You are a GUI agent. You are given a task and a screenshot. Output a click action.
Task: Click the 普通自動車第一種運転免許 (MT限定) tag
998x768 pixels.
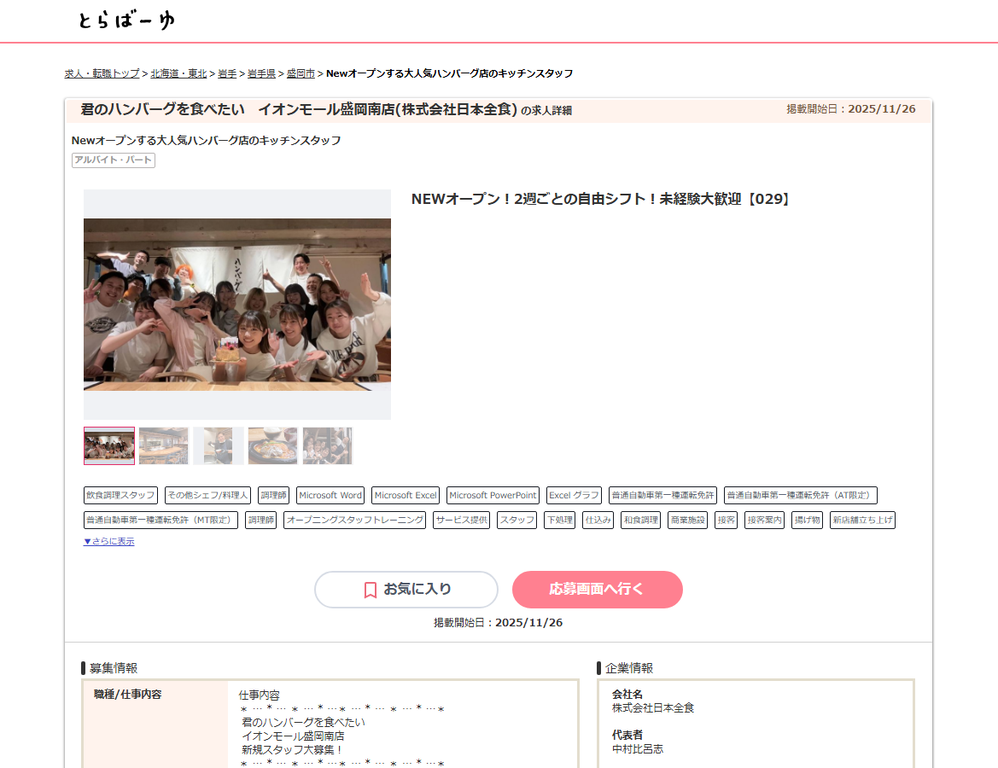161,520
